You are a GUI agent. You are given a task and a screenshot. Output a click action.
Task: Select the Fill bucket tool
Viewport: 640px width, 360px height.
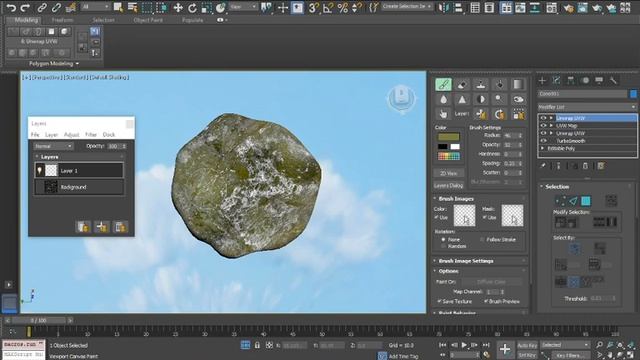point(499,84)
